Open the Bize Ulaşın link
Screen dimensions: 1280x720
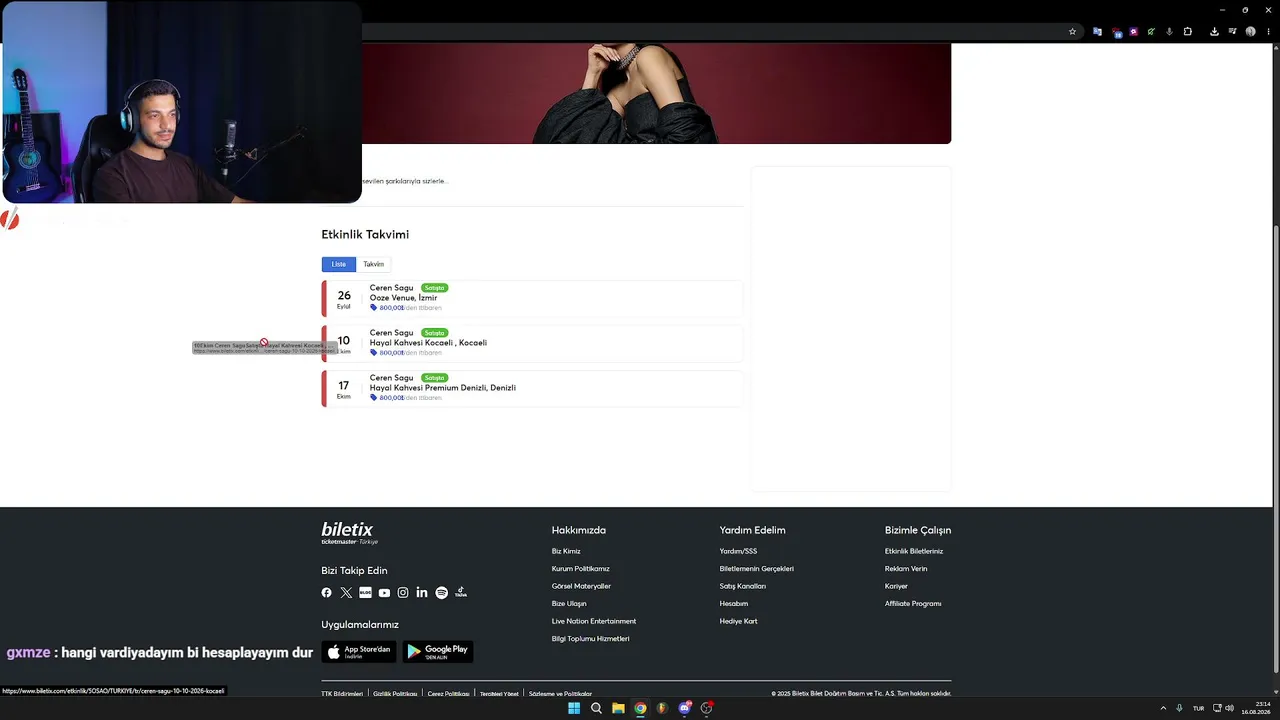click(x=569, y=604)
